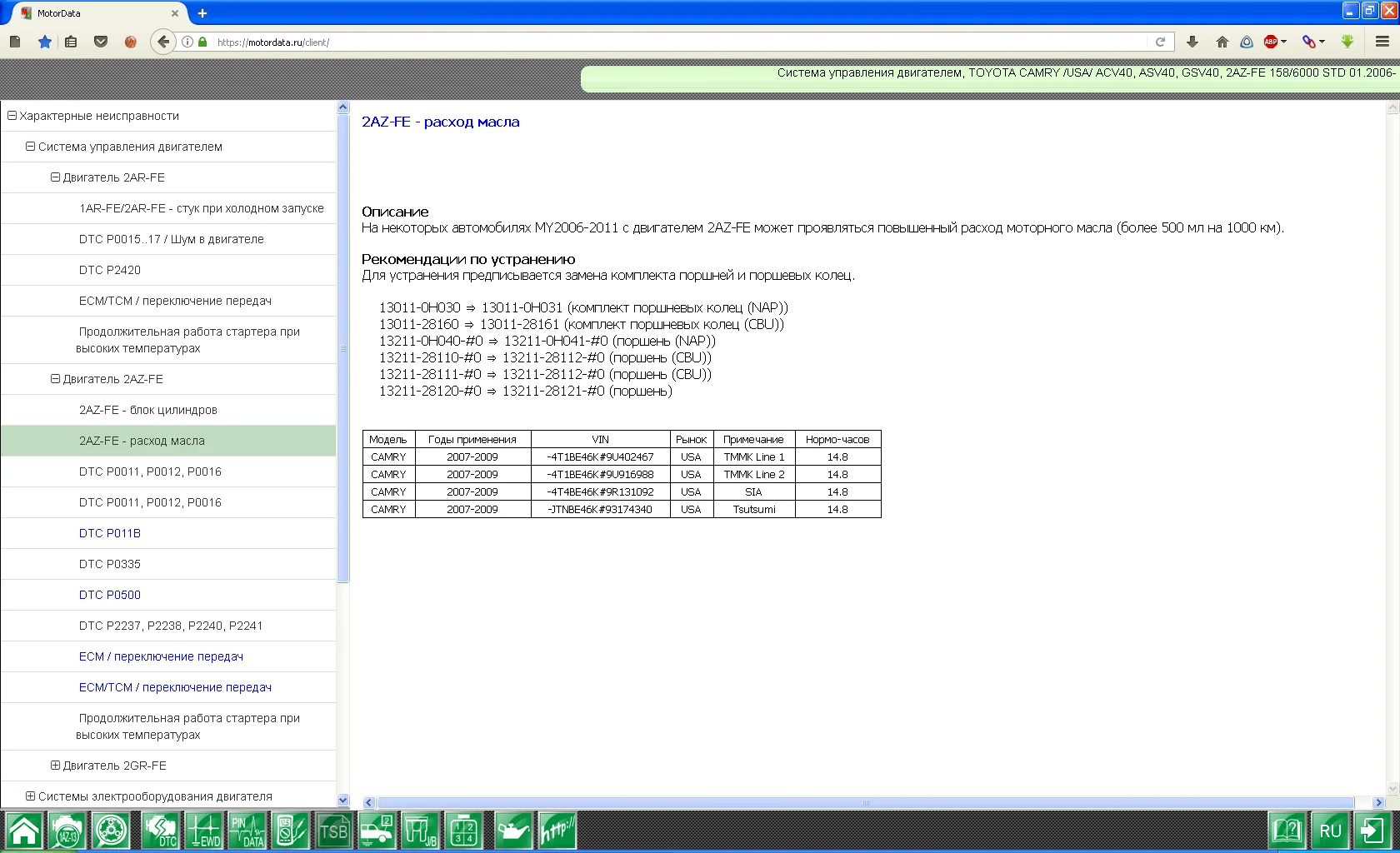The height and width of the screenshot is (853, 1400).
Task: Open the DTC P0335 entry
Action: tap(110, 564)
